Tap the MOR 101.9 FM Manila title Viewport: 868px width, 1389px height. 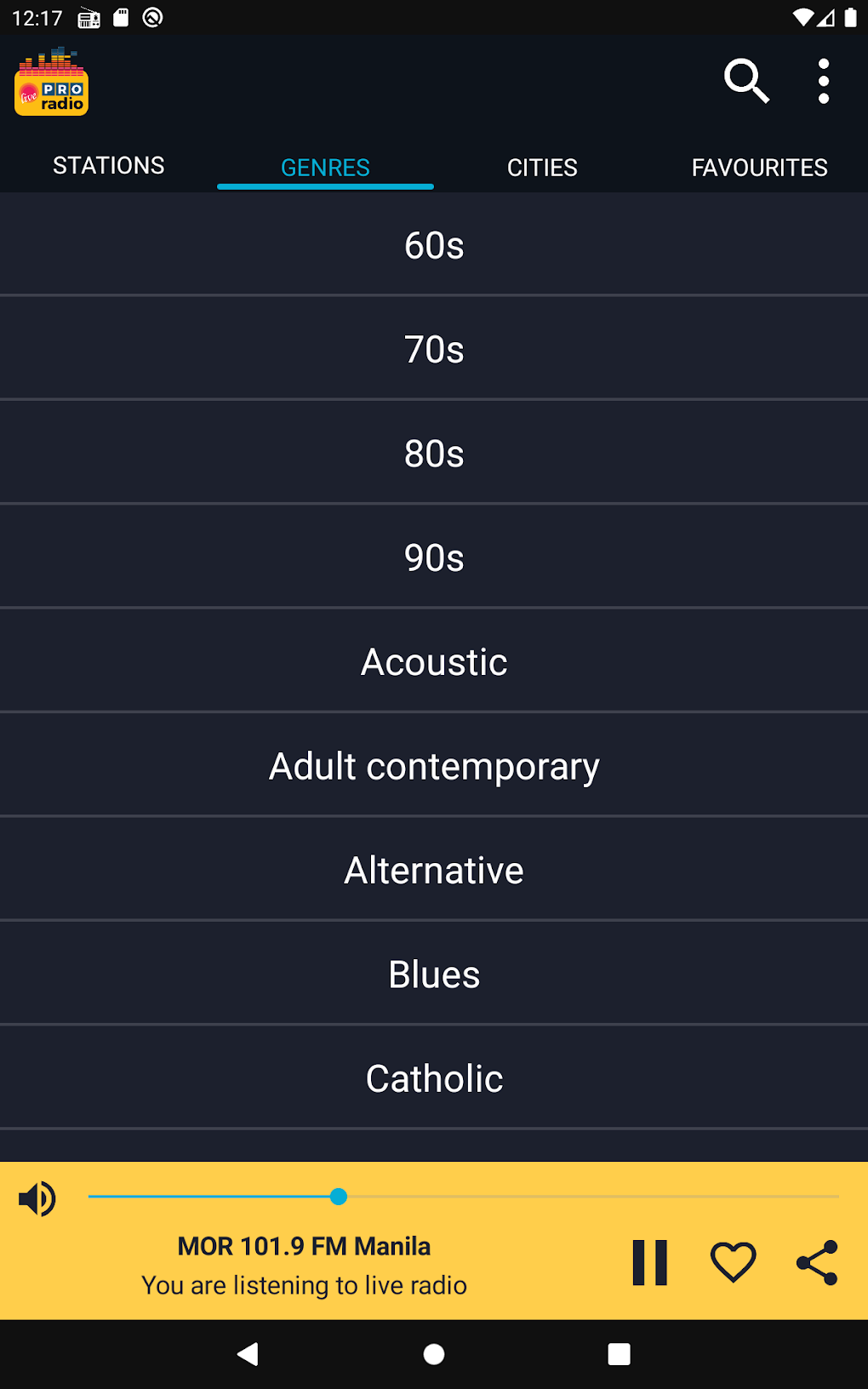pos(304,1246)
